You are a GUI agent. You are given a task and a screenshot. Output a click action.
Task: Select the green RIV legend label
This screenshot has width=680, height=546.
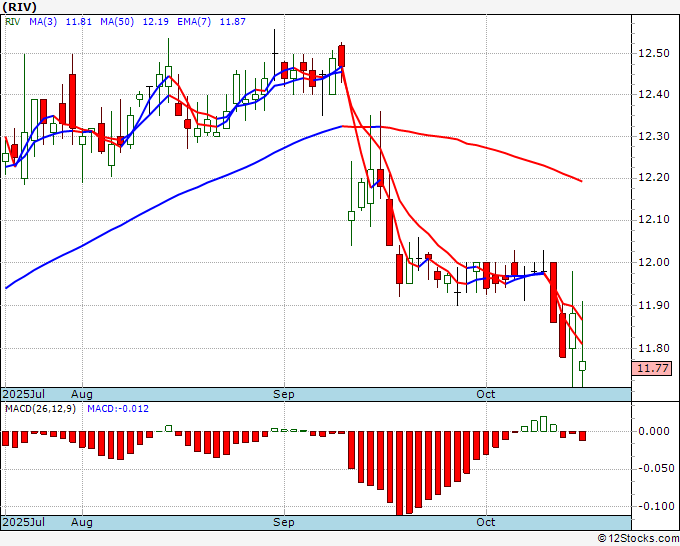point(13,21)
